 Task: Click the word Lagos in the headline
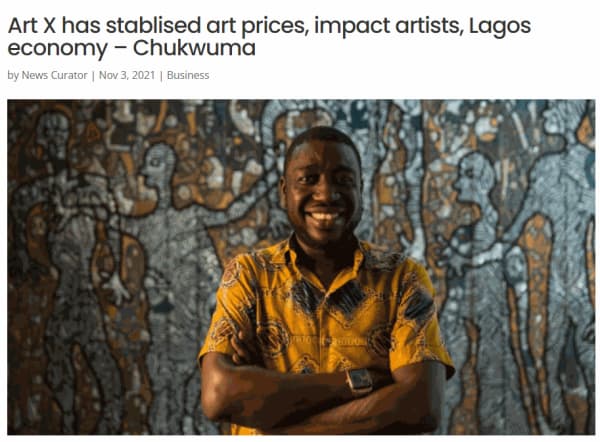coord(499,27)
